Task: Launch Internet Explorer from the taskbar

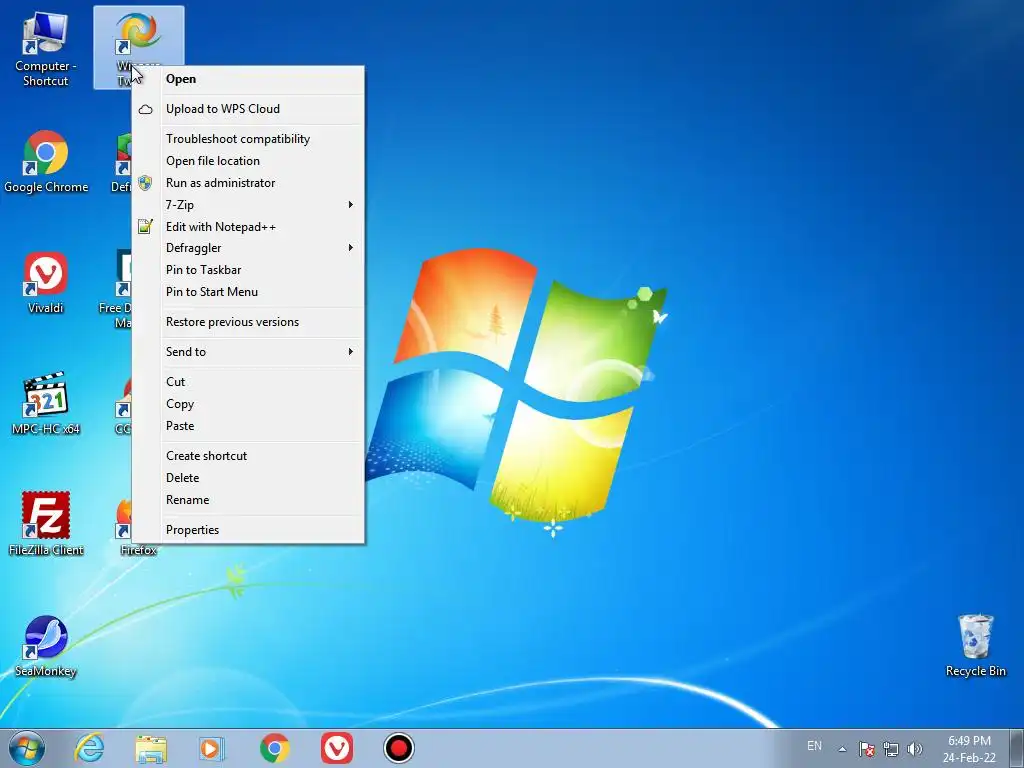Action: tap(89, 748)
